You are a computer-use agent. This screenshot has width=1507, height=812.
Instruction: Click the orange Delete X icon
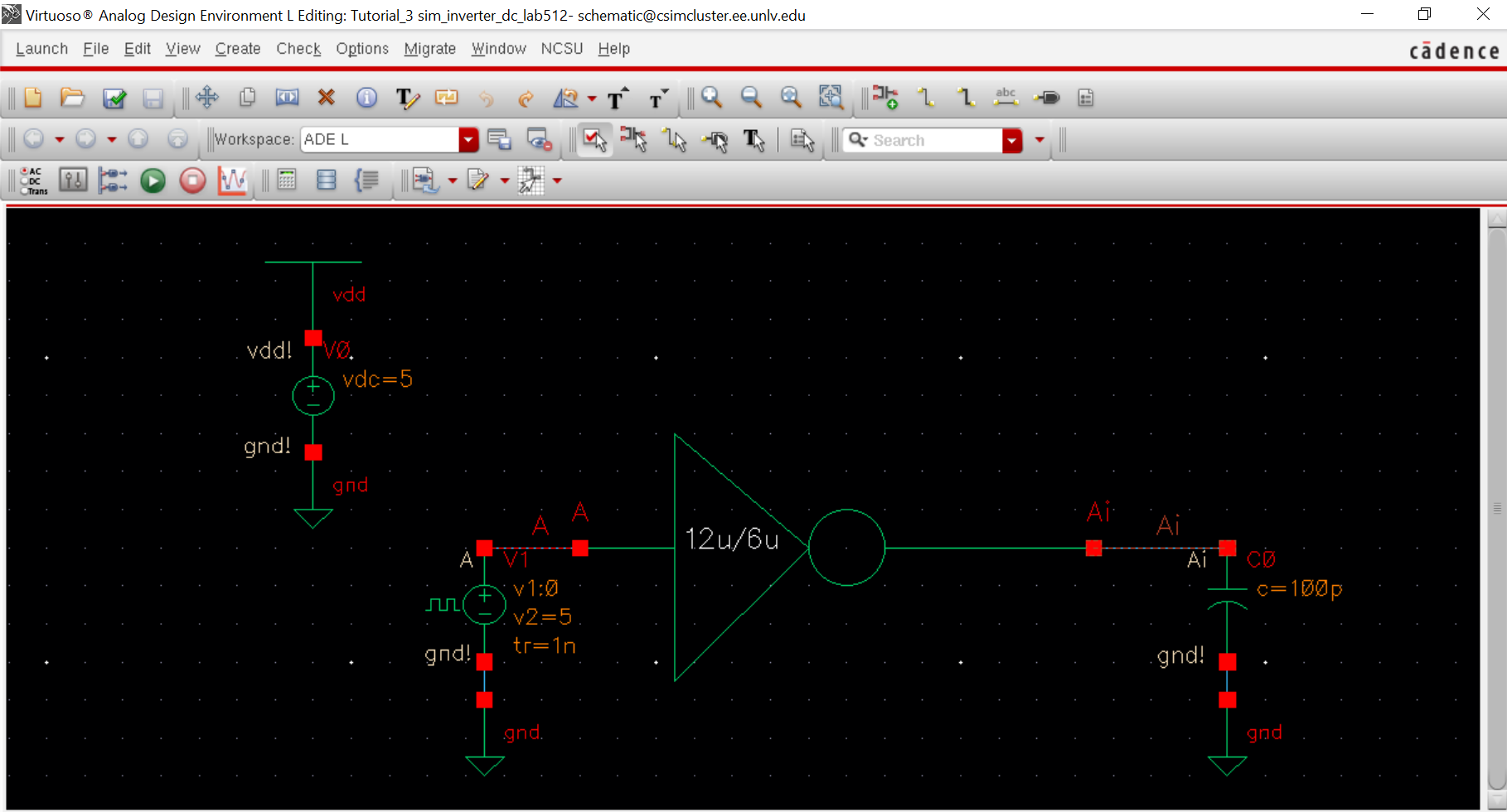[327, 98]
